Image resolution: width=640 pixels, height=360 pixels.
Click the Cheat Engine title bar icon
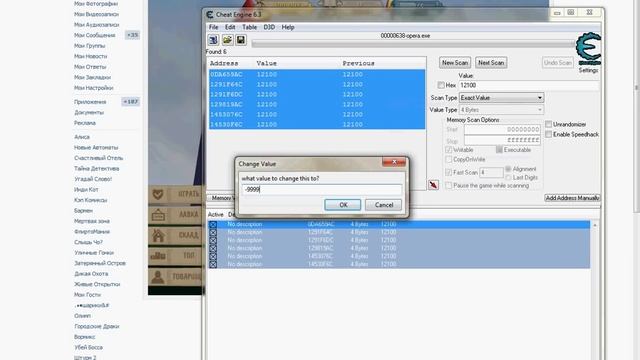(x=210, y=15)
